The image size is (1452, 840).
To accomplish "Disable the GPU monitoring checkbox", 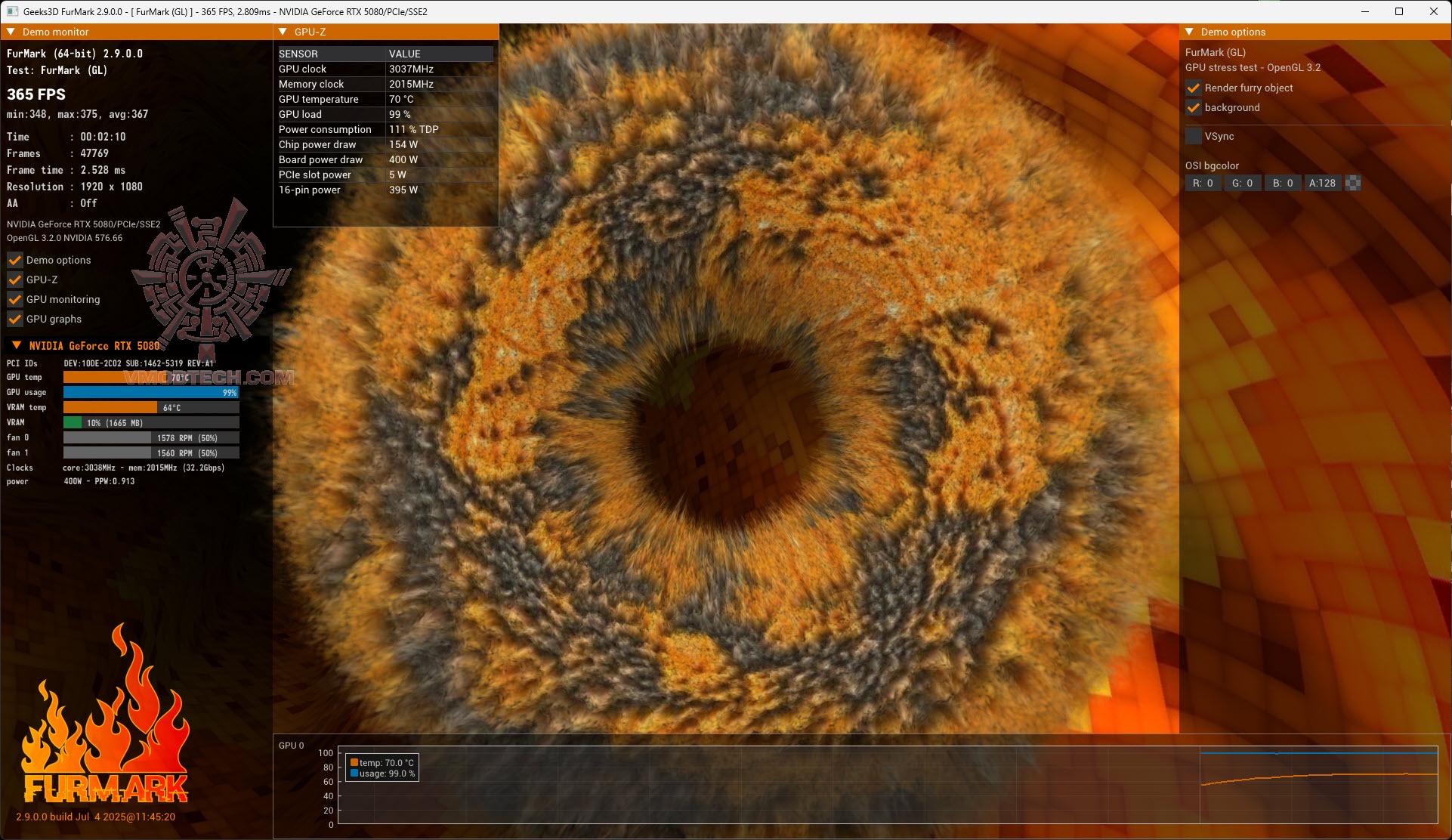I will point(15,299).
